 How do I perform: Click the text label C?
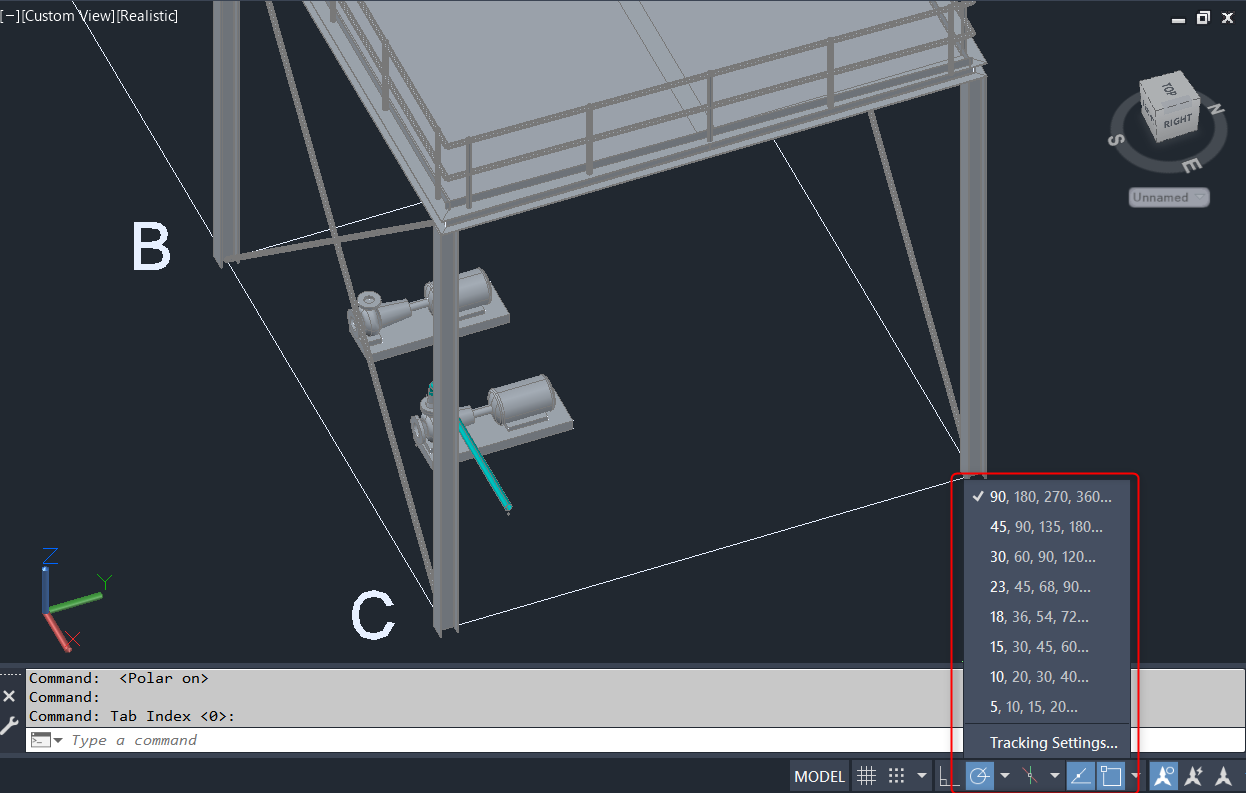373,616
